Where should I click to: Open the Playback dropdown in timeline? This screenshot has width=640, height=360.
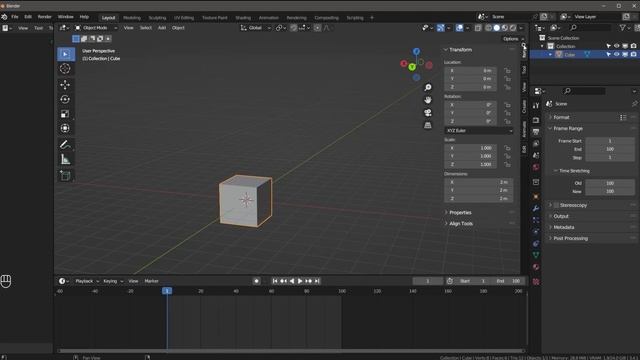coord(87,281)
